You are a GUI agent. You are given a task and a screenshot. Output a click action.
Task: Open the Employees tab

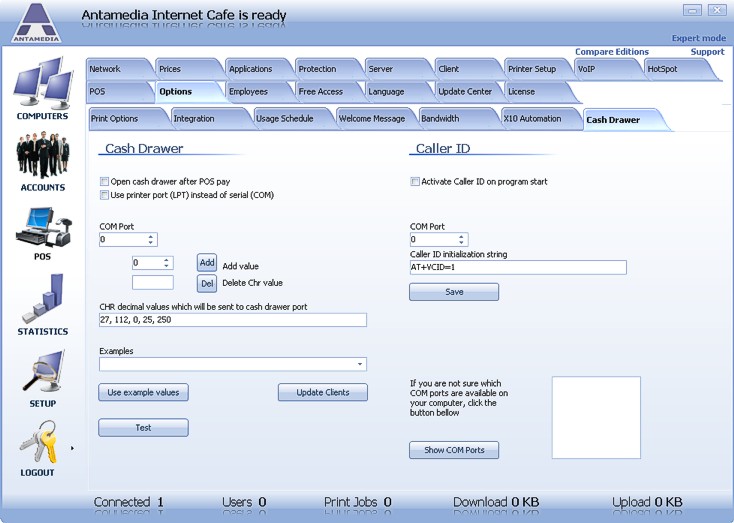pos(258,92)
